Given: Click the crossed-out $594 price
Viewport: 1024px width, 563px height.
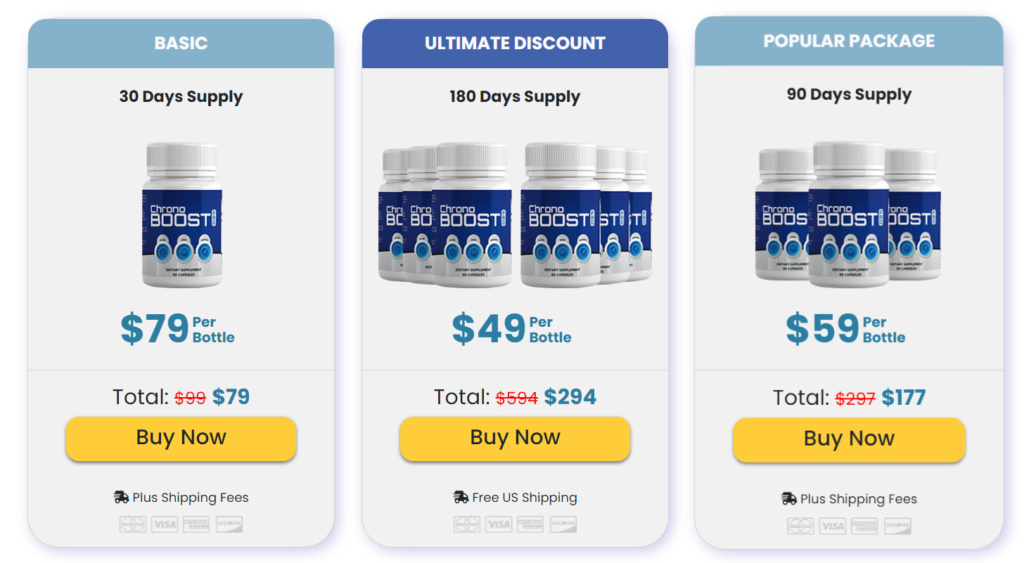Looking at the screenshot, I should pos(516,398).
